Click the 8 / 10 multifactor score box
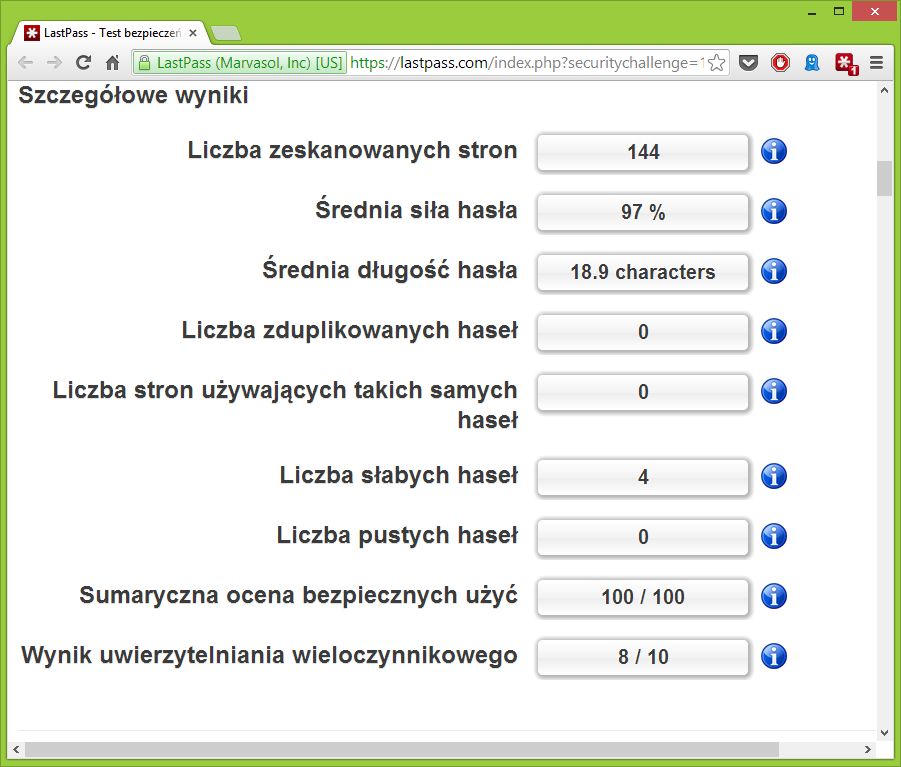This screenshot has height=767, width=901. (643, 657)
